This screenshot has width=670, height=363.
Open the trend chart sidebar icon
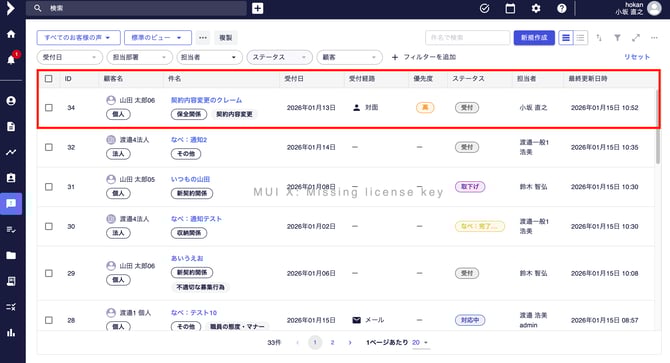point(11,152)
